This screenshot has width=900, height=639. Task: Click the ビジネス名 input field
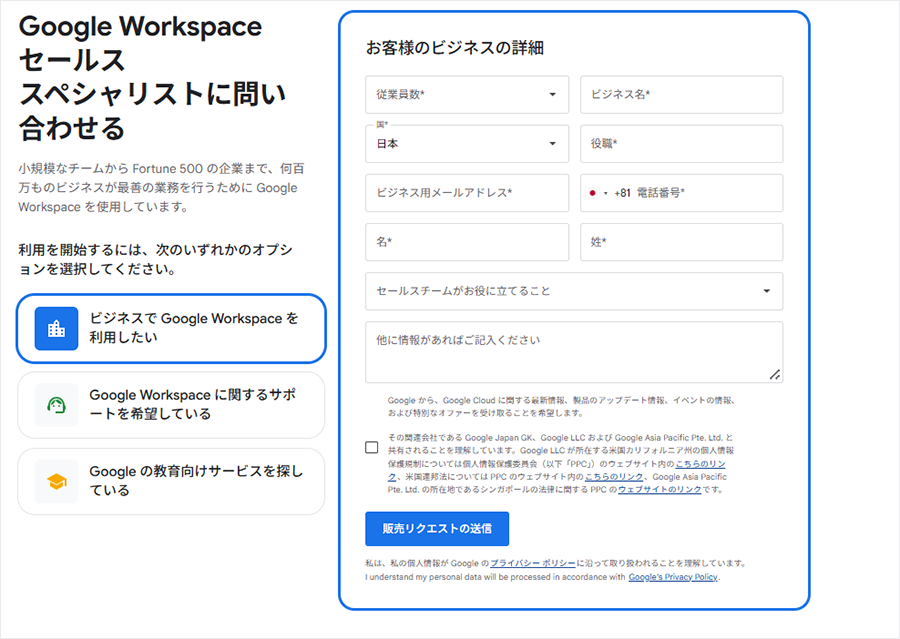pos(681,95)
